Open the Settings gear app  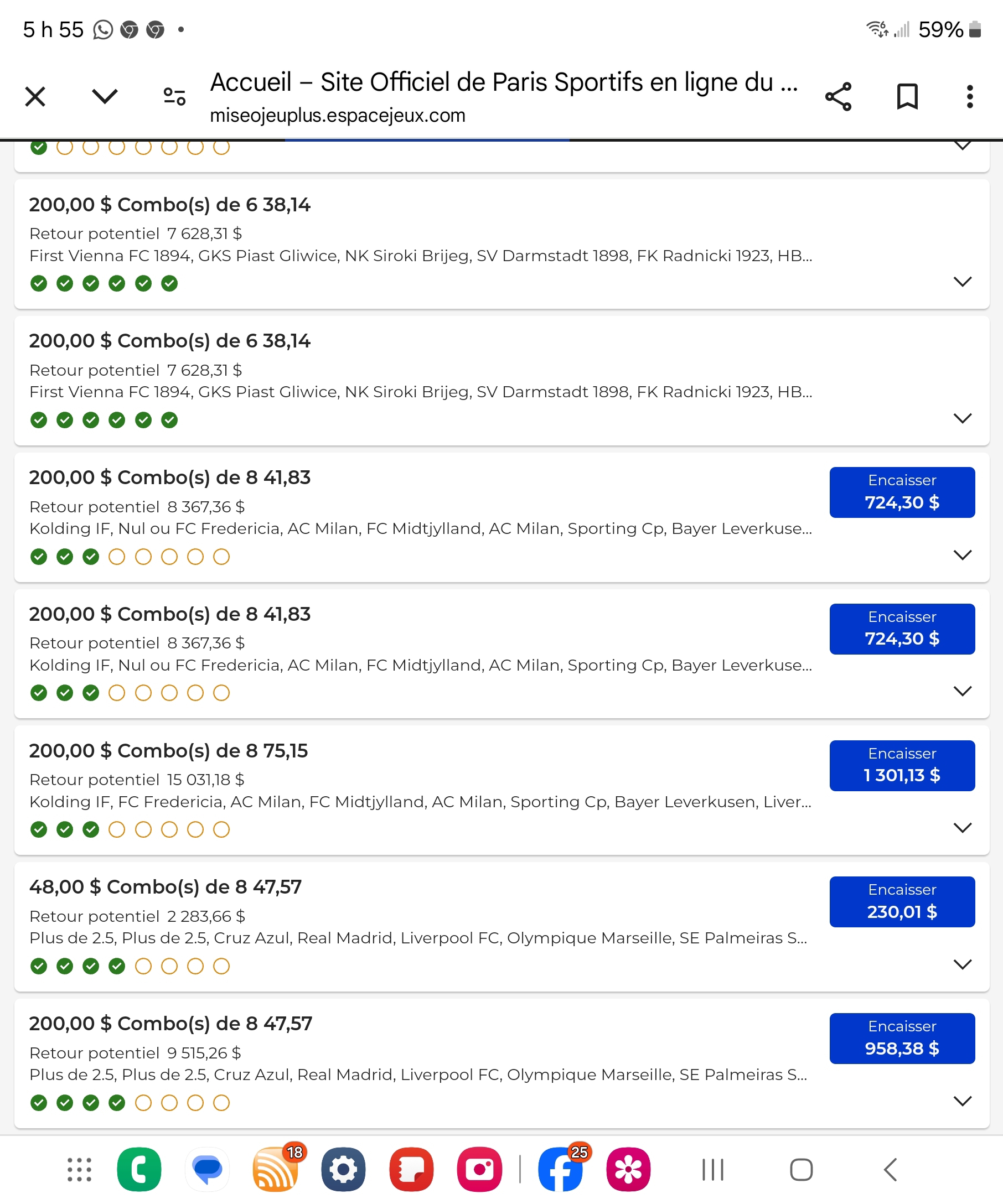coord(343,1170)
